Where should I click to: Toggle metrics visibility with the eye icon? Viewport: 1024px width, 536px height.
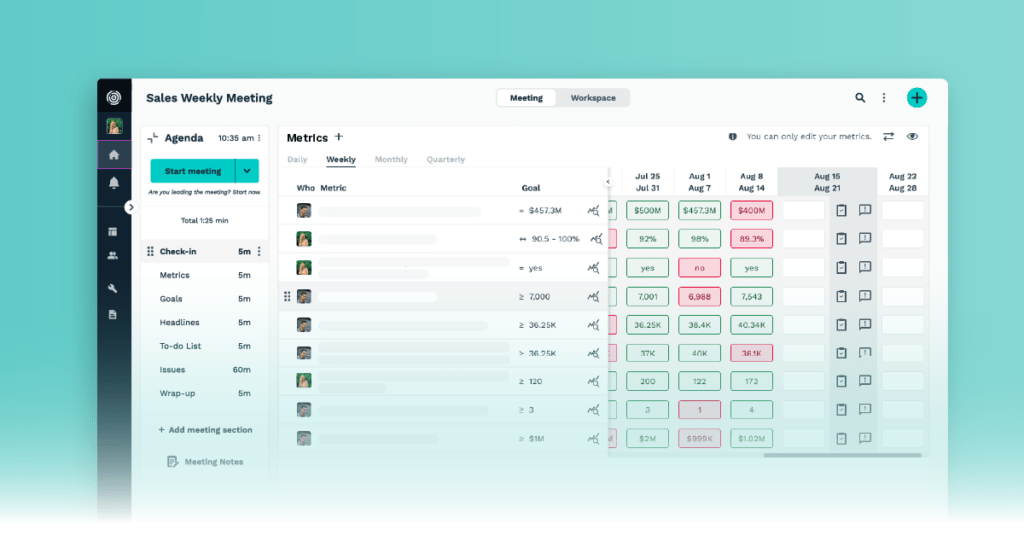click(x=912, y=137)
